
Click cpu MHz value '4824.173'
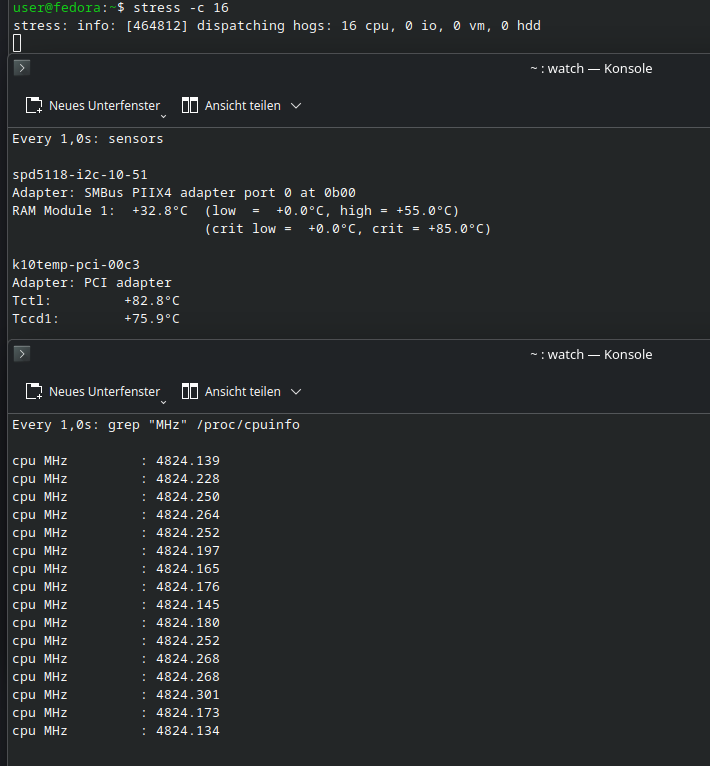click(188, 713)
